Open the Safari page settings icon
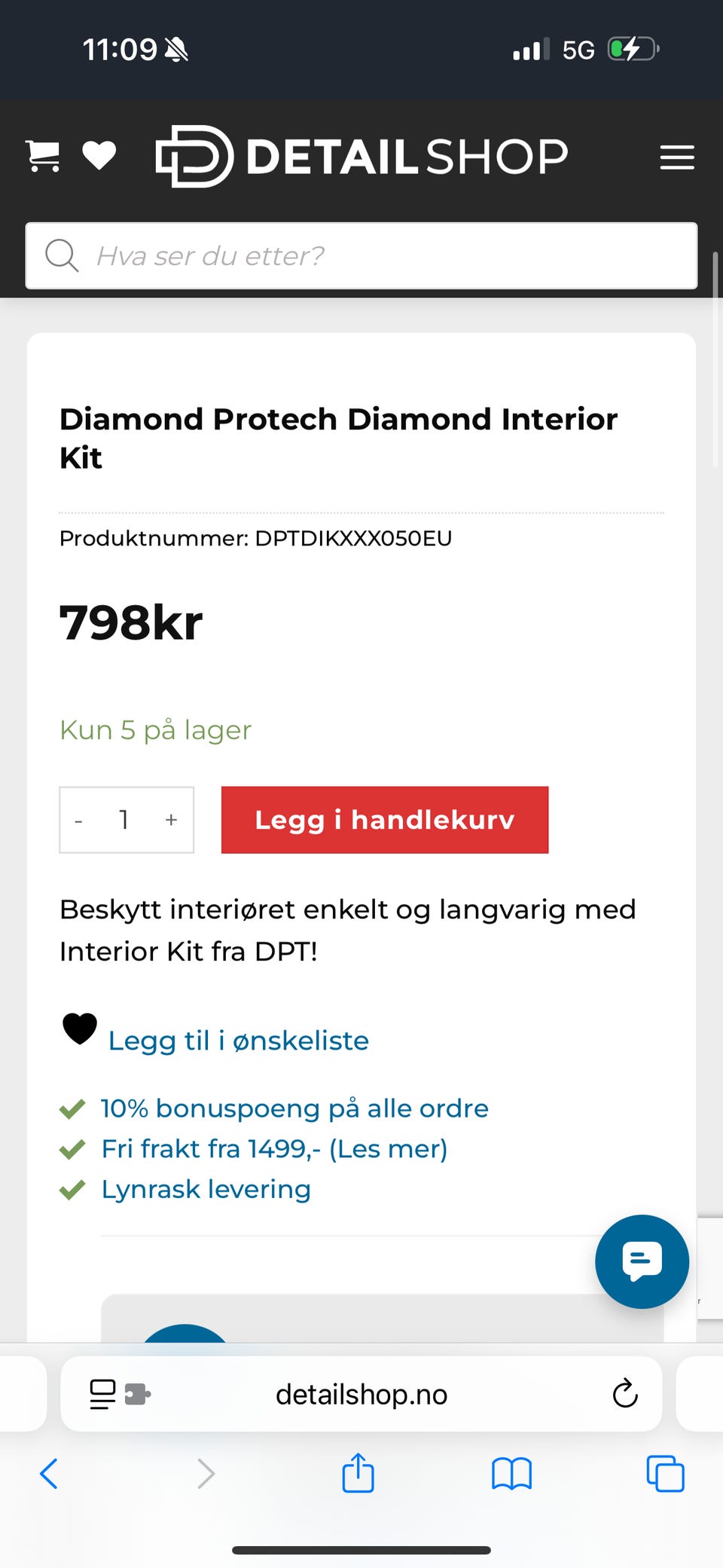The width and height of the screenshot is (723, 1568). click(120, 1394)
